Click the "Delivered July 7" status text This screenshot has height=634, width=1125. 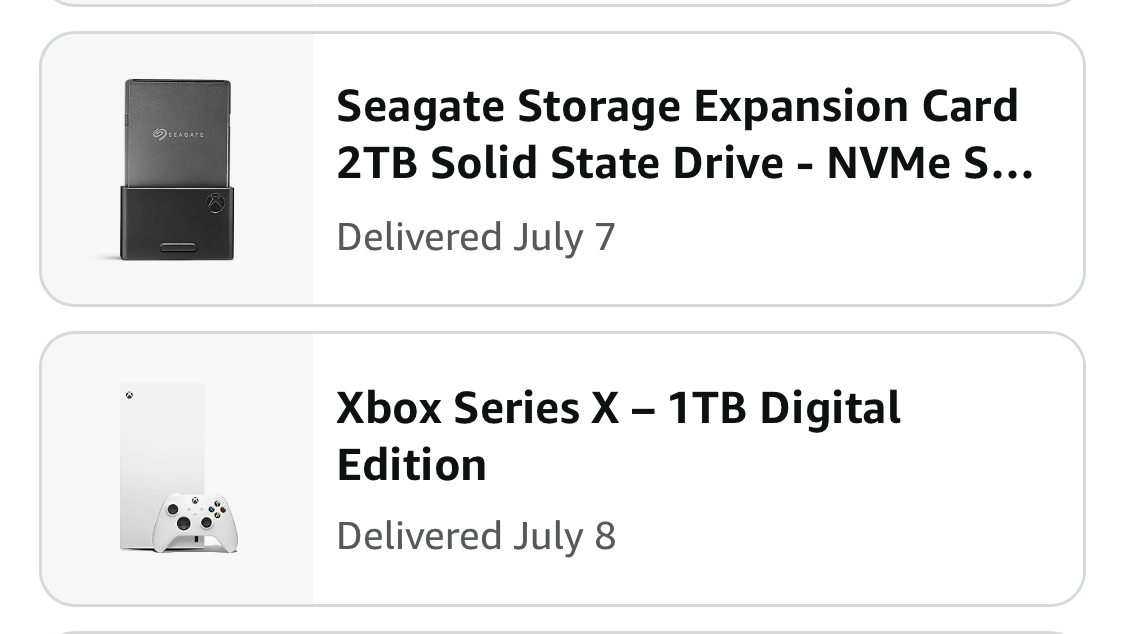click(476, 238)
